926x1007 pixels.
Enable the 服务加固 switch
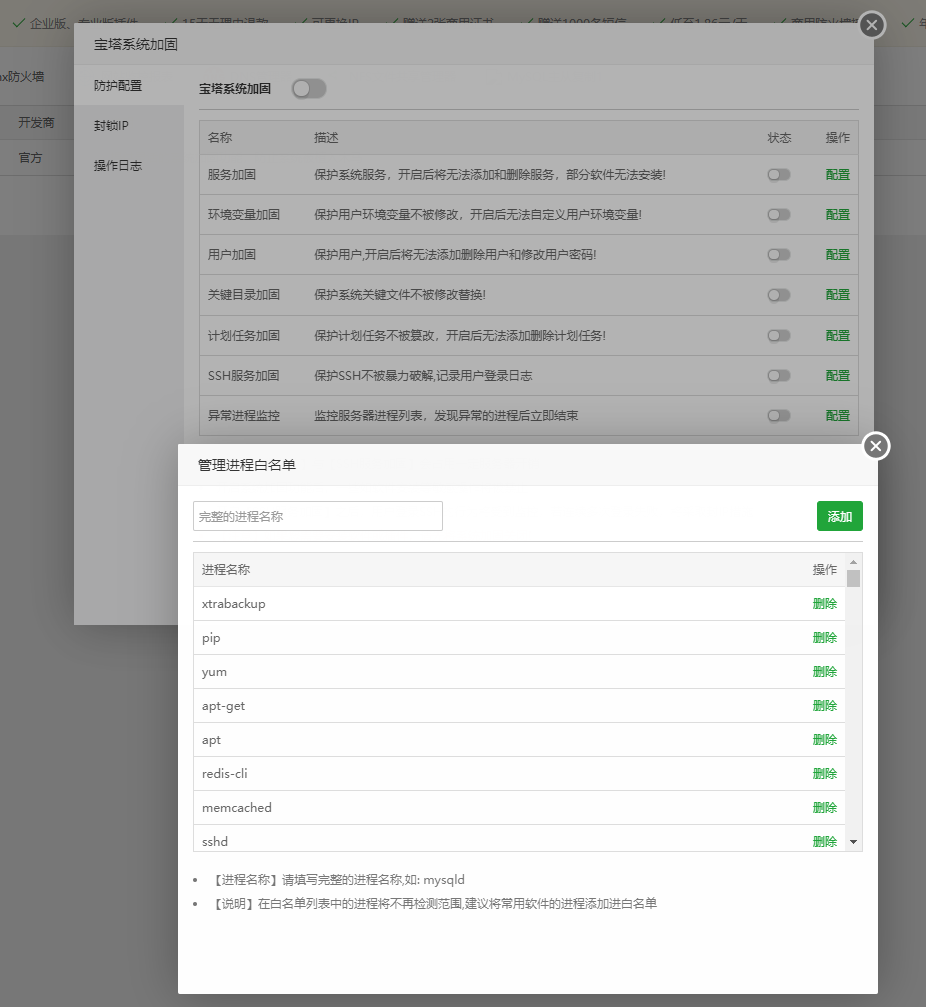778,175
